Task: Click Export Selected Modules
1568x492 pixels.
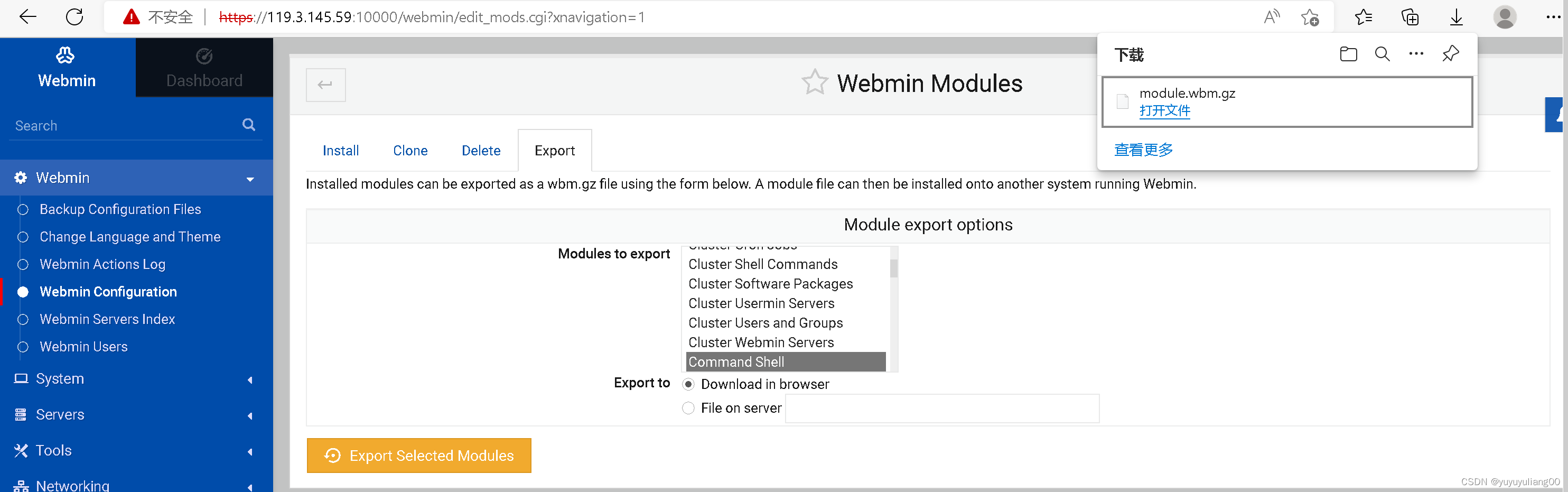Action: coord(419,455)
